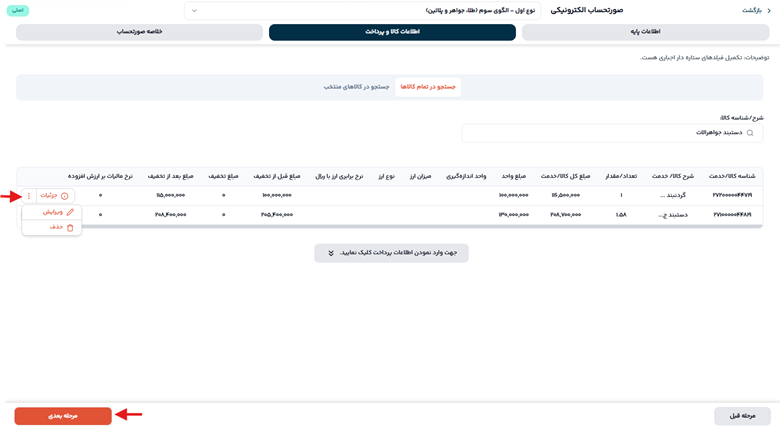This screenshot has width=780, height=427.
Task: Click the info icon beside جزئیات
Action: tap(65, 196)
